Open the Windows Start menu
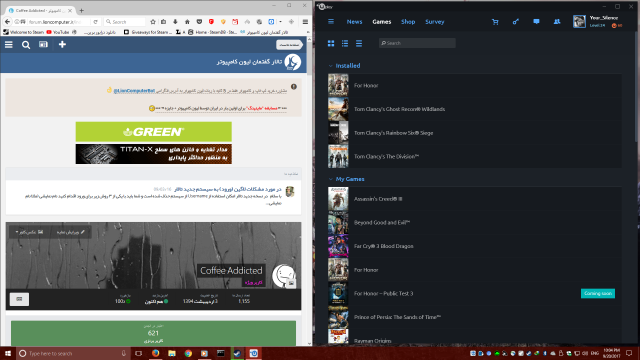 pyautogui.click(x=7, y=353)
